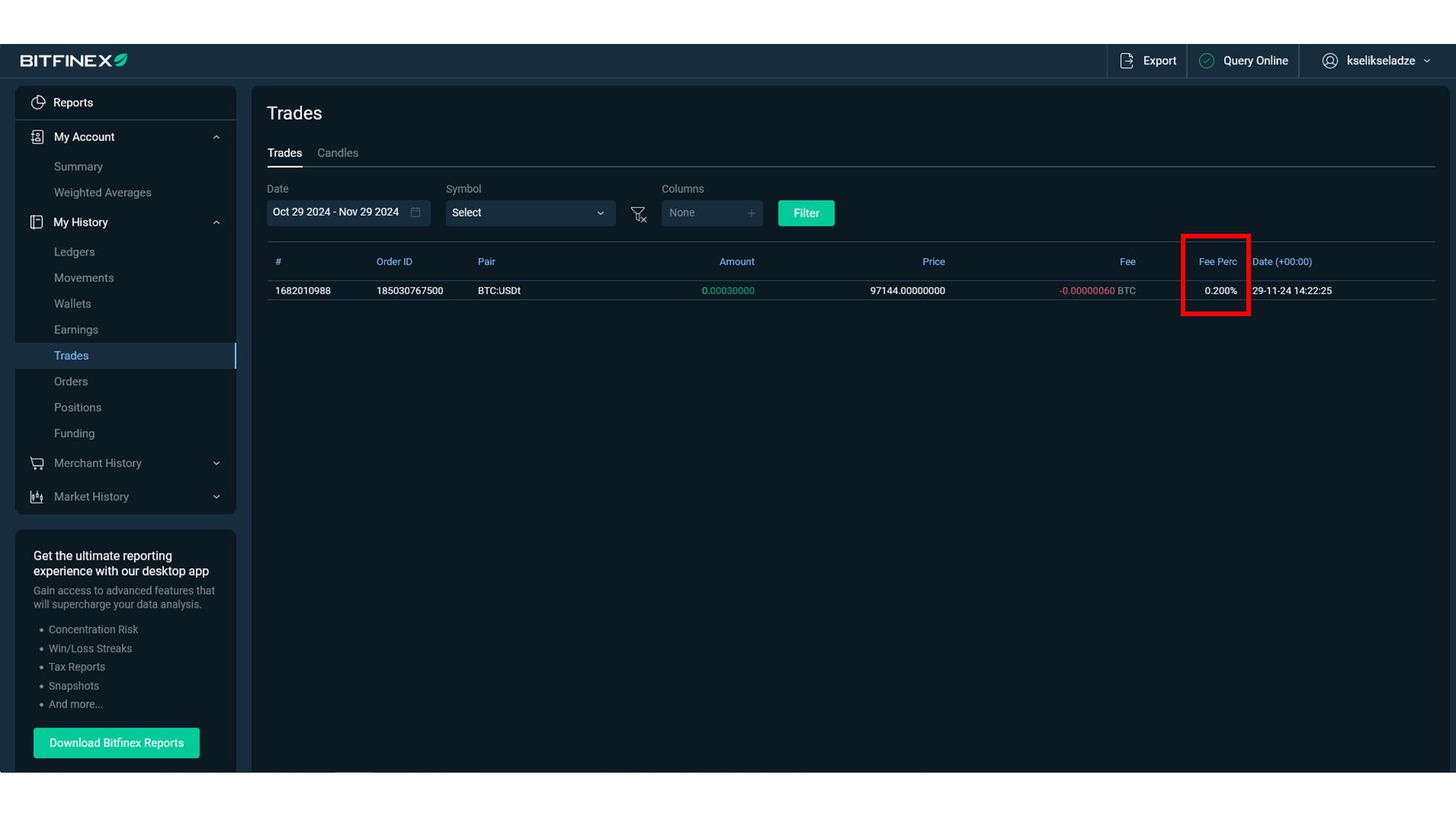The height and width of the screenshot is (819, 1456).
Task: Open Summary in the sidebar
Action: pos(78,167)
